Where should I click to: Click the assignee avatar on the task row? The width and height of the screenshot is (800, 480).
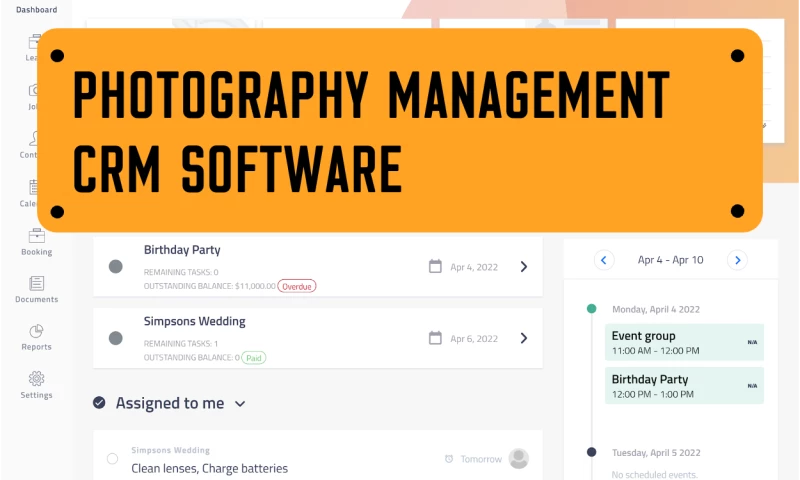click(518, 459)
